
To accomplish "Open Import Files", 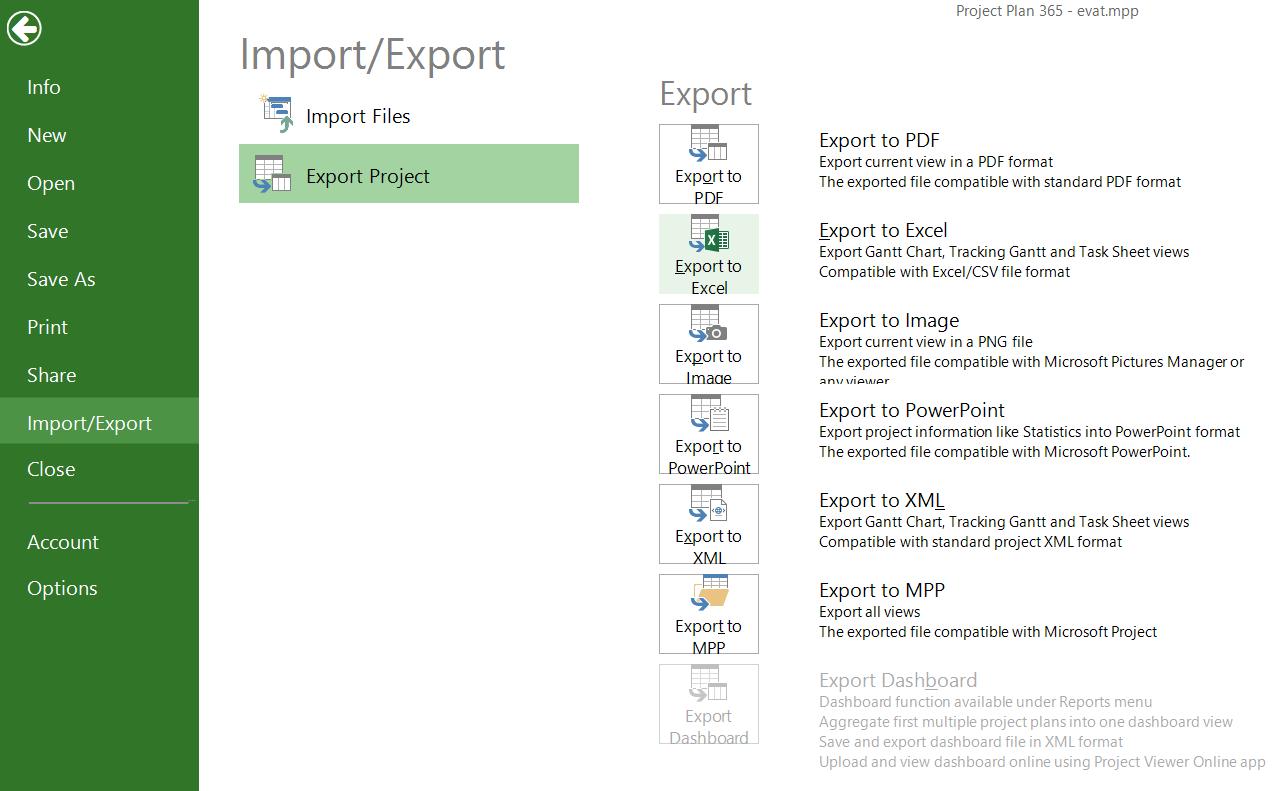I will (356, 115).
